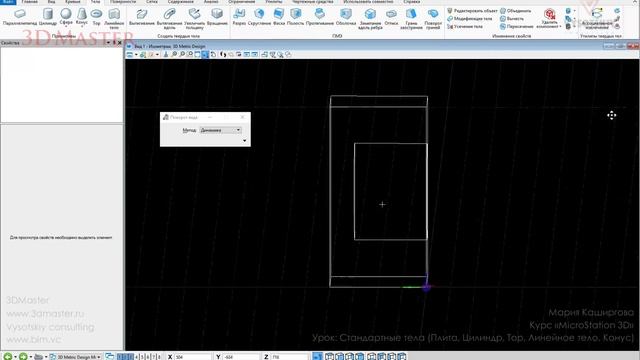Open the Удалить компонент dropdown tool

coord(549,18)
